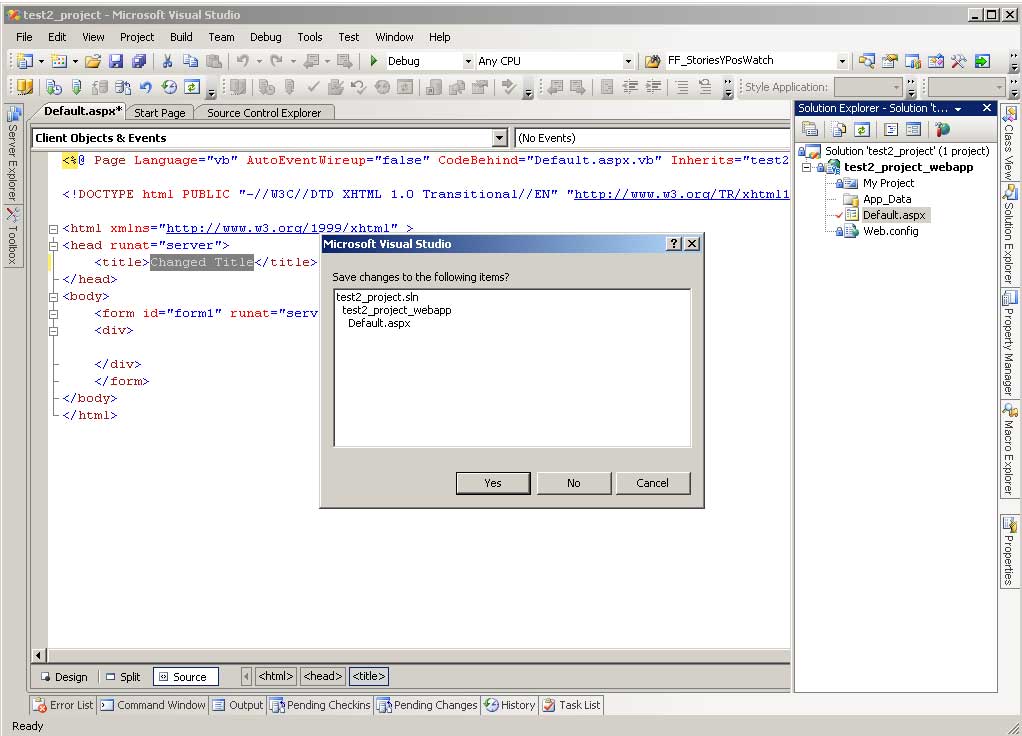The height and width of the screenshot is (736, 1022).
Task: Click Yes to save changes
Action: 493,483
